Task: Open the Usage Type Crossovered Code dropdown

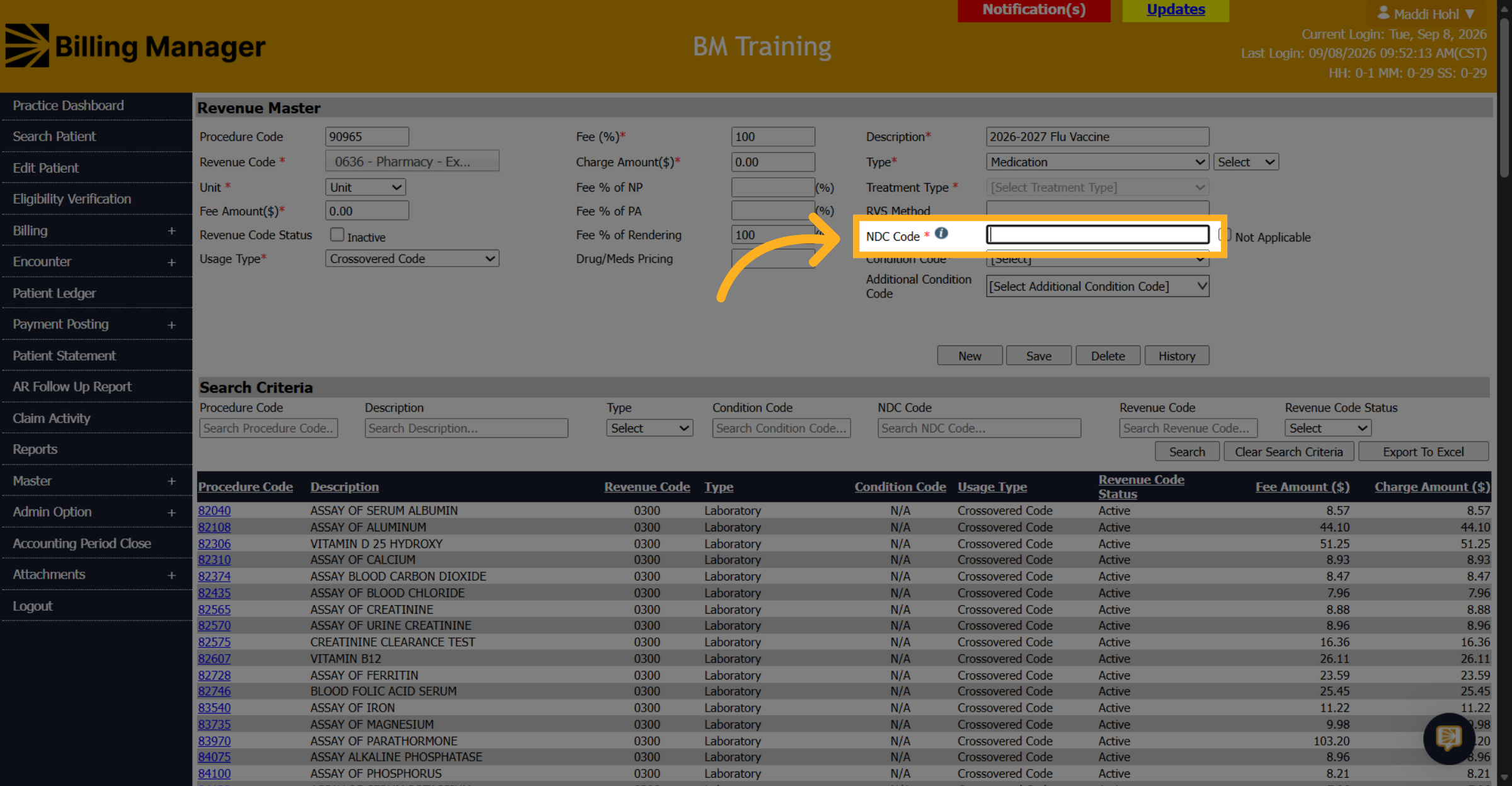Action: coord(412,258)
